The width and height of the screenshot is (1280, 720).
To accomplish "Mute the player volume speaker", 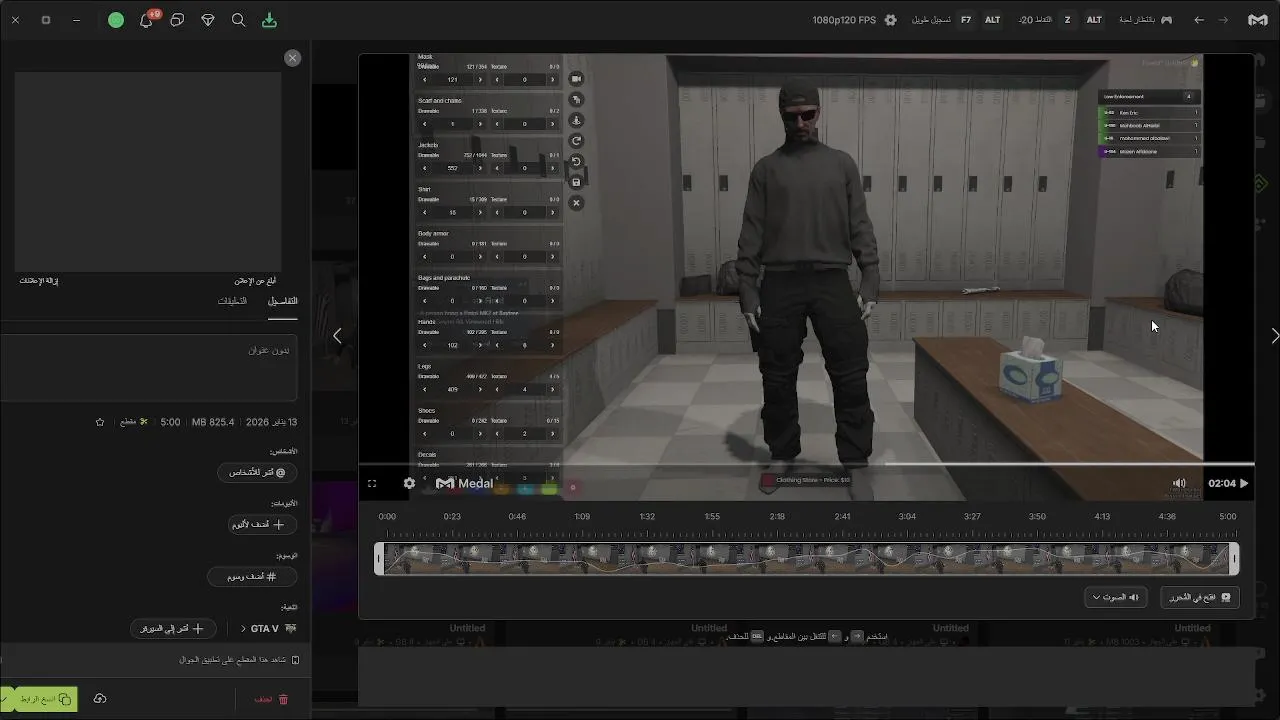I will (x=1179, y=483).
